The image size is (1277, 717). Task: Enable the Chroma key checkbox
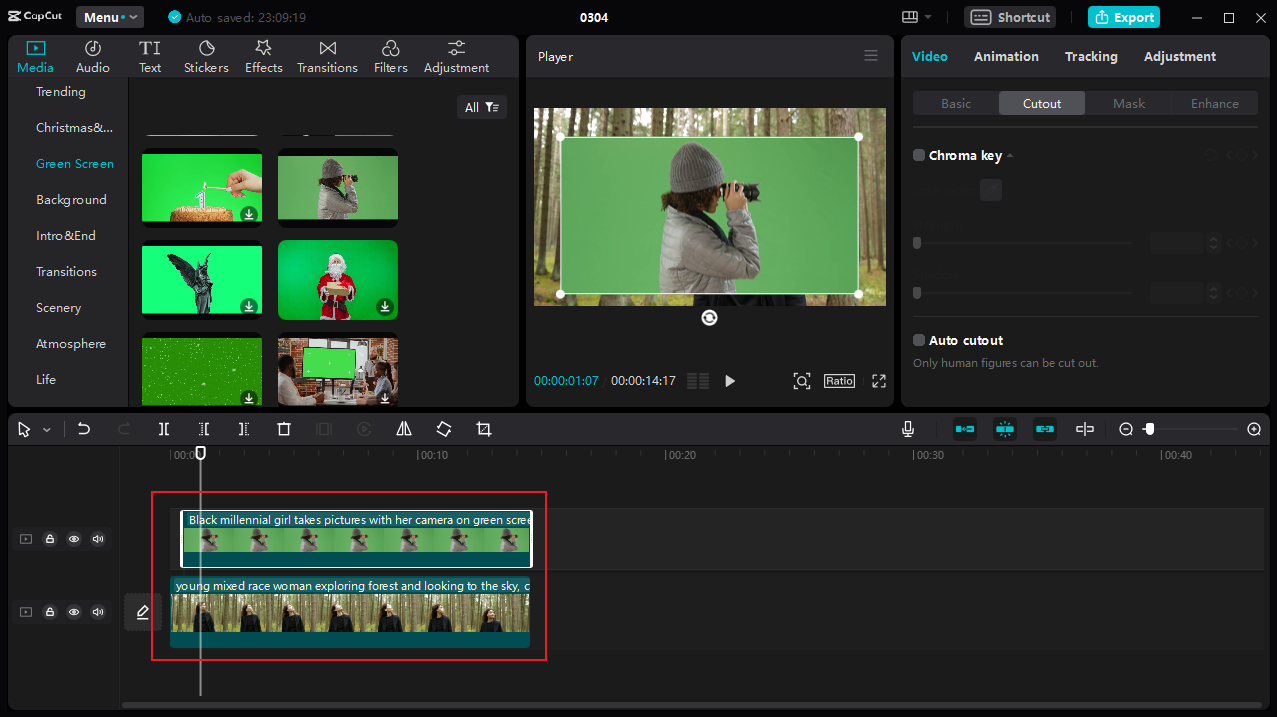(919, 155)
